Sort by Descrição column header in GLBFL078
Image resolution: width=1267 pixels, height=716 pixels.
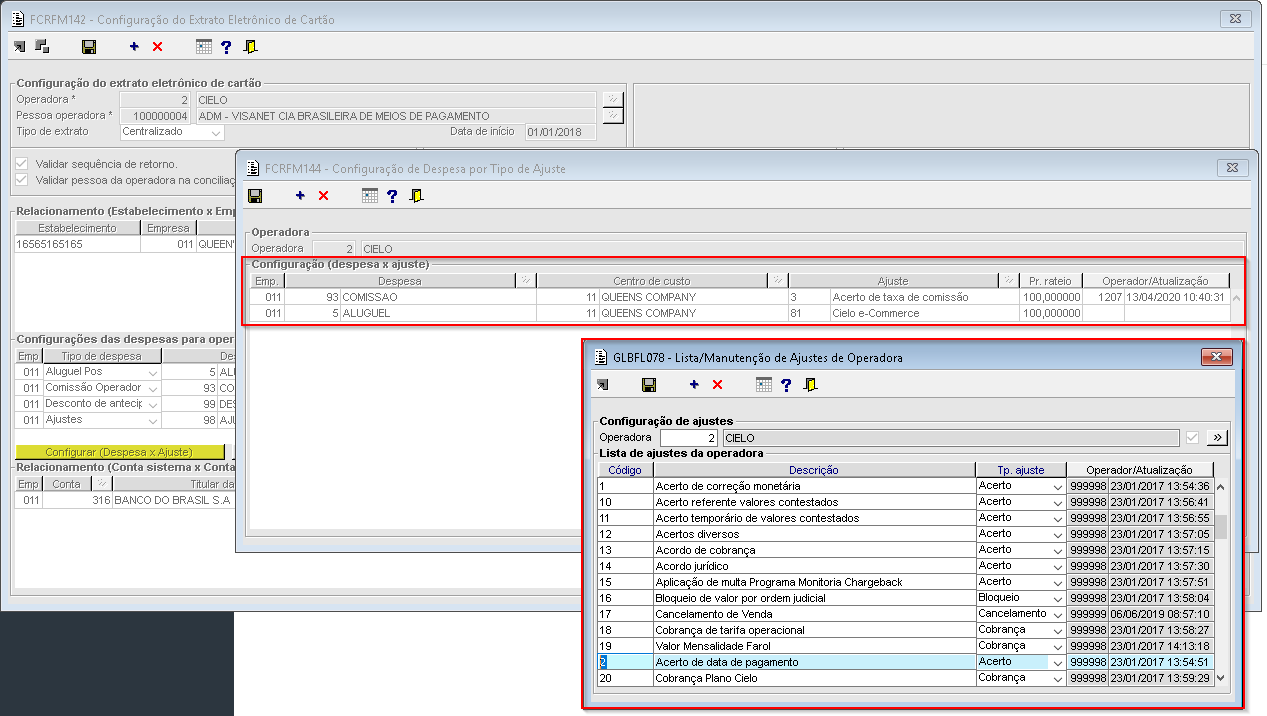tap(814, 470)
